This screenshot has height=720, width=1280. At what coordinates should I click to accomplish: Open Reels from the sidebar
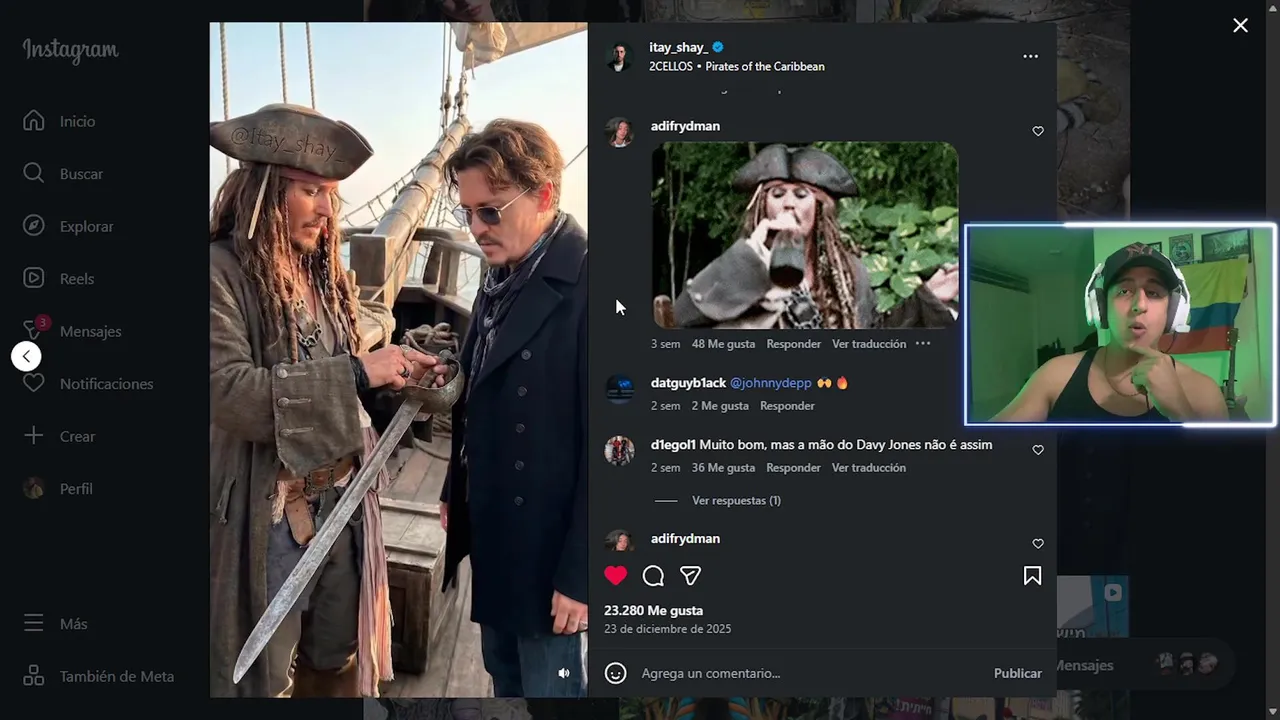coord(34,278)
